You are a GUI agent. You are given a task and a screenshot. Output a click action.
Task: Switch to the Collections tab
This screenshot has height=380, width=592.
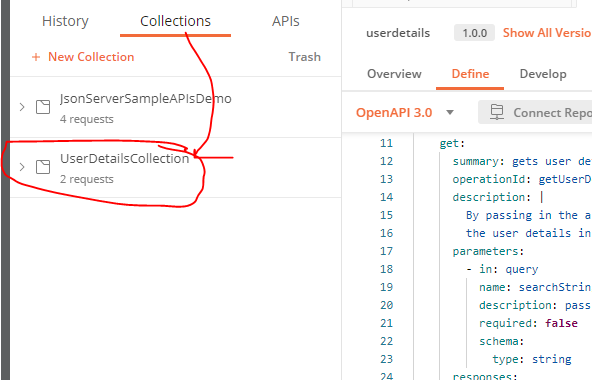(x=175, y=21)
